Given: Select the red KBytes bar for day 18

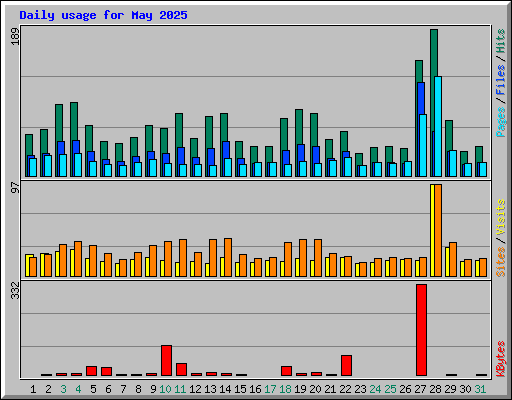Looking at the screenshot, I should point(286,371).
